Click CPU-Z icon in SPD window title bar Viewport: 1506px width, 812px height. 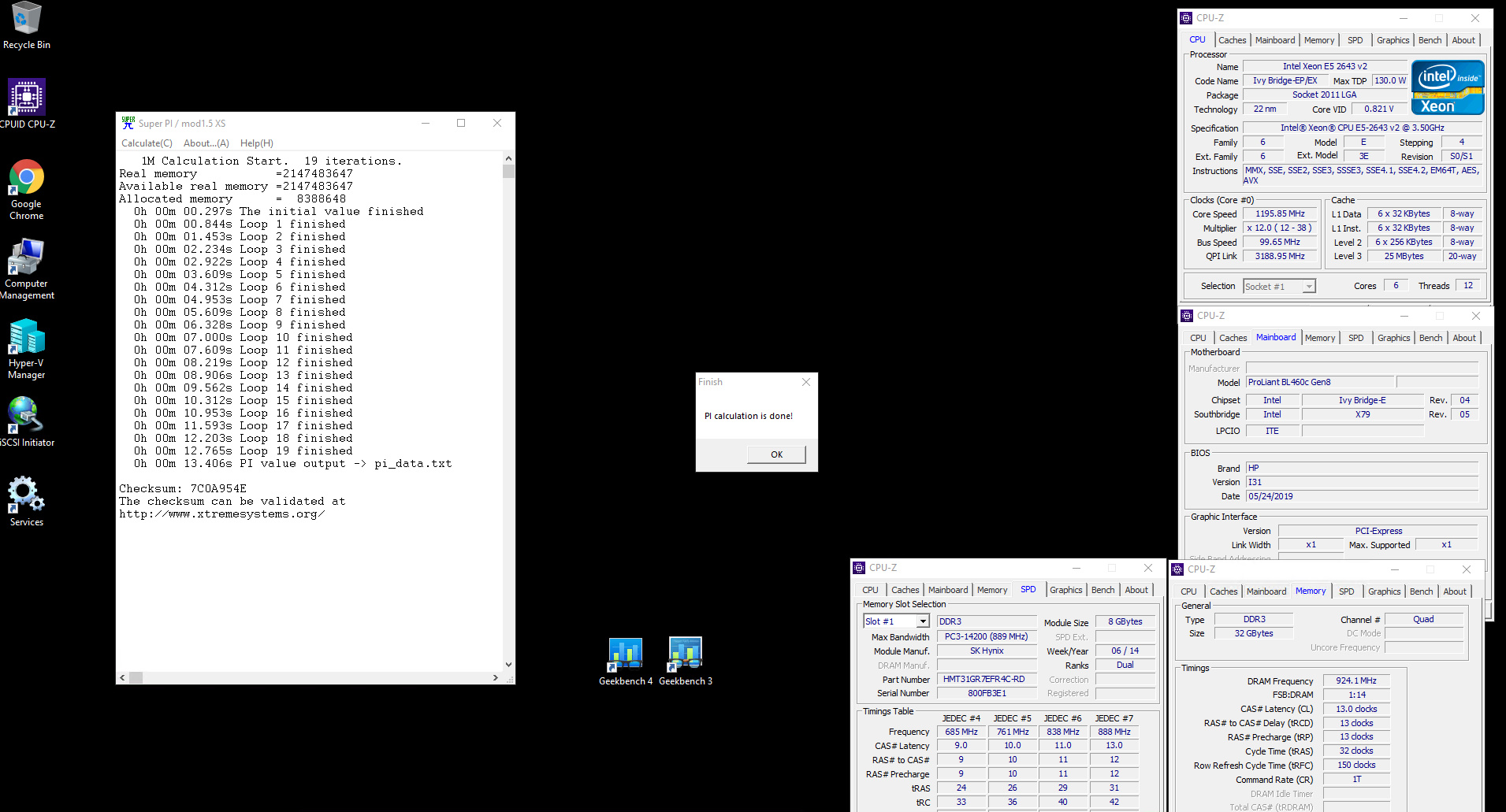click(x=859, y=568)
